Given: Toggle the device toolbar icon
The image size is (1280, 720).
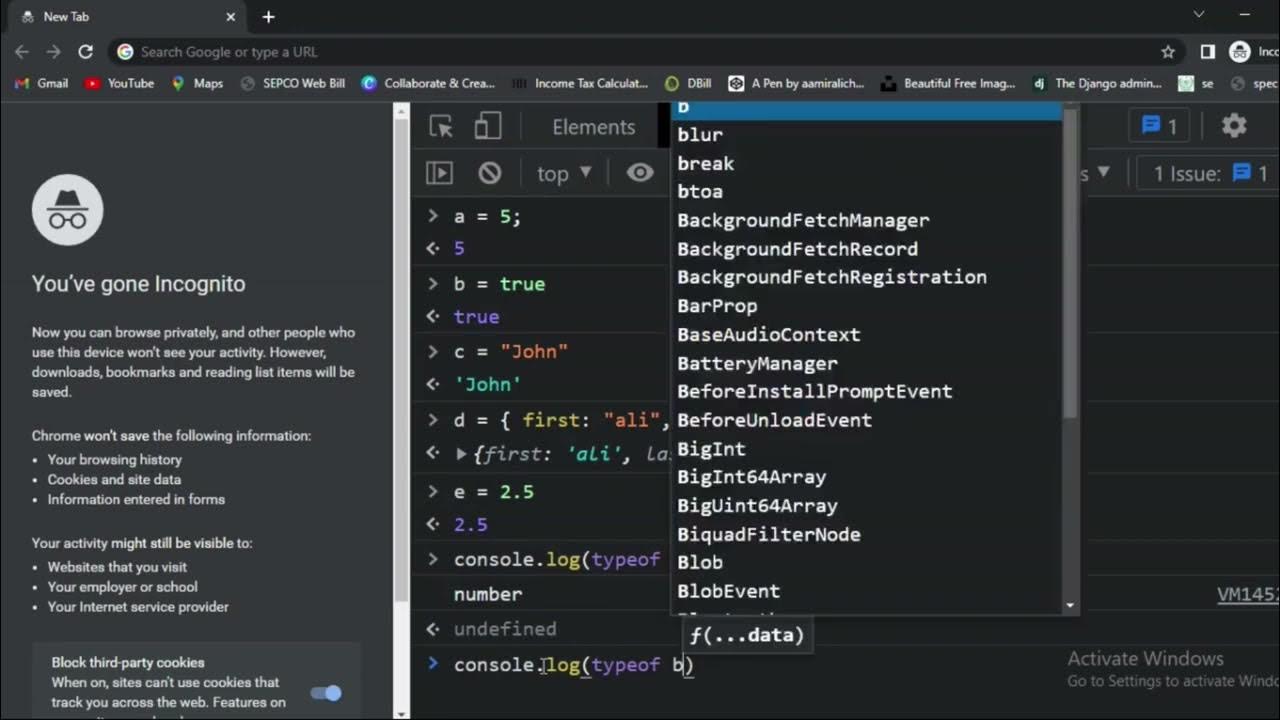Looking at the screenshot, I should (488, 126).
